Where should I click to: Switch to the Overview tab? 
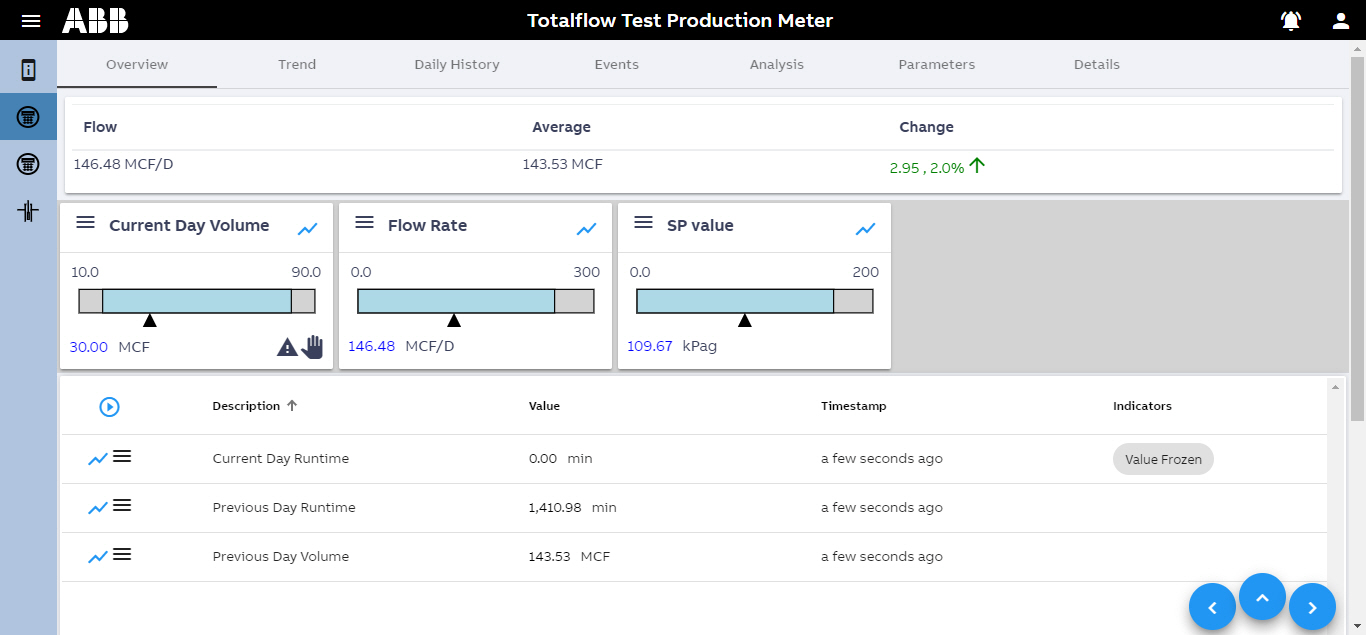coord(137,64)
